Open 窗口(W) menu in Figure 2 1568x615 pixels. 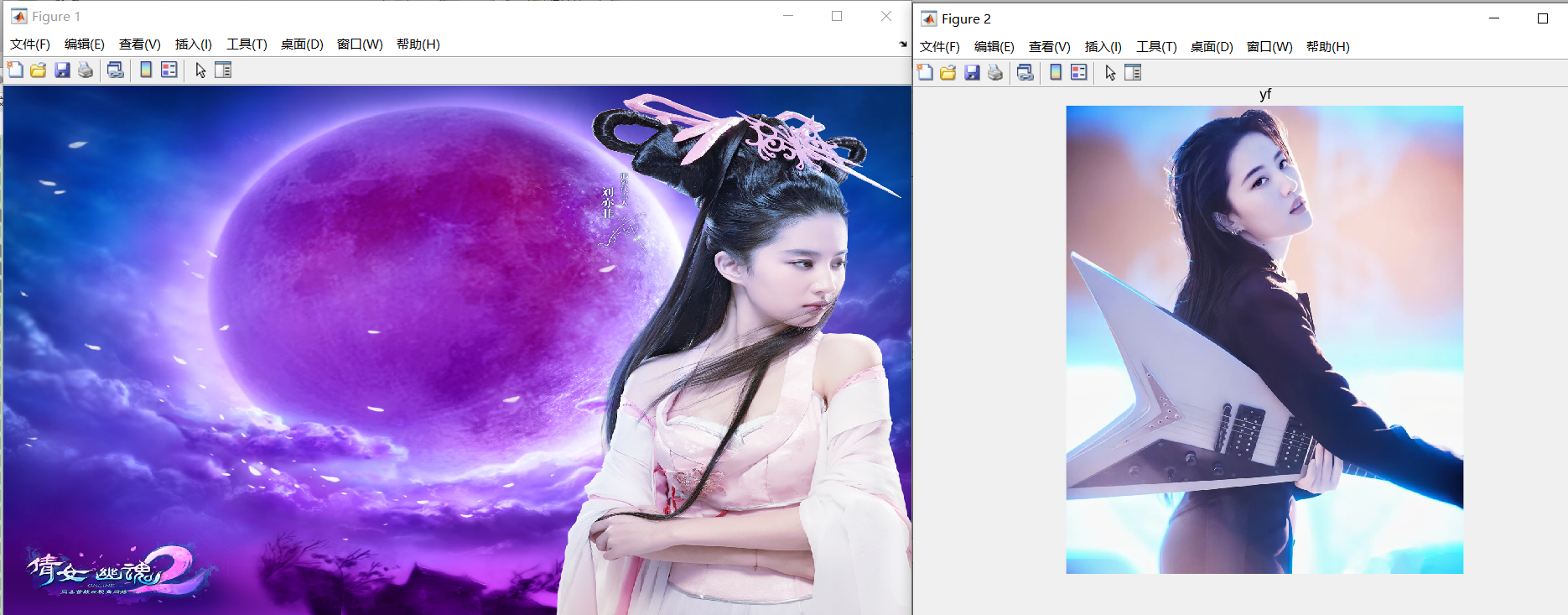(x=1269, y=47)
